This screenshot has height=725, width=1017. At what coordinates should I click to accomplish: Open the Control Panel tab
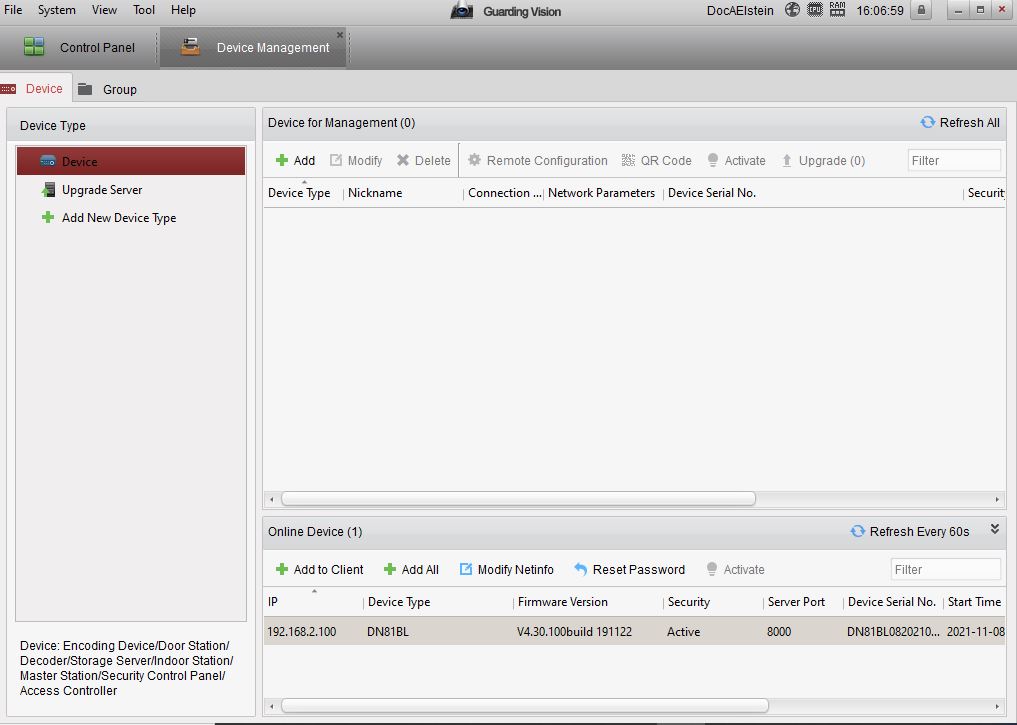click(79, 47)
